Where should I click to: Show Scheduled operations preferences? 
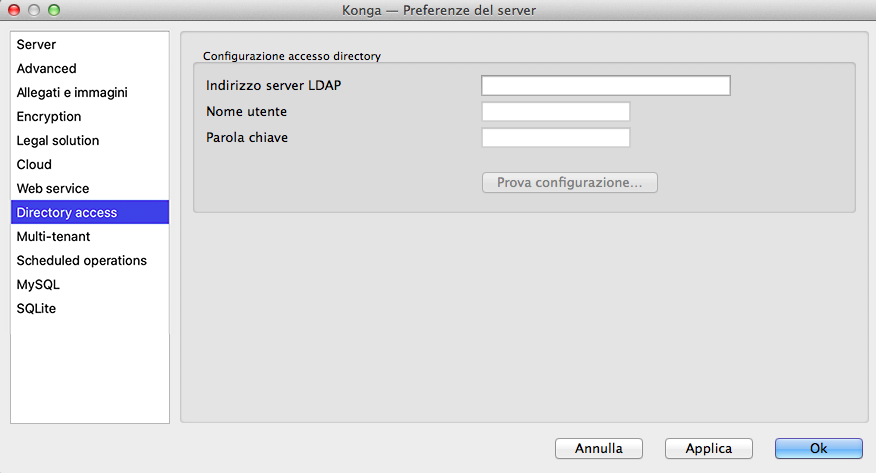tap(82, 261)
